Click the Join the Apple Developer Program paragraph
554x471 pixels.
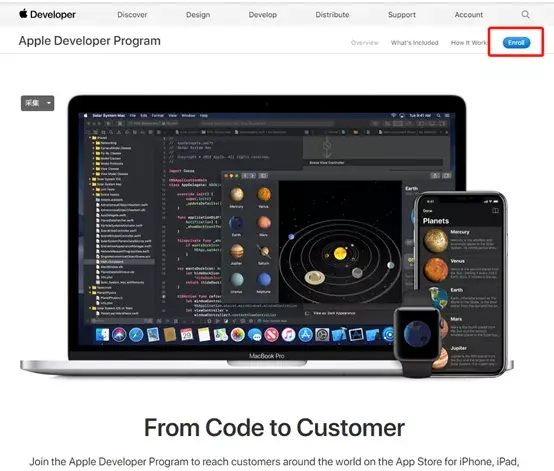click(x=274, y=461)
